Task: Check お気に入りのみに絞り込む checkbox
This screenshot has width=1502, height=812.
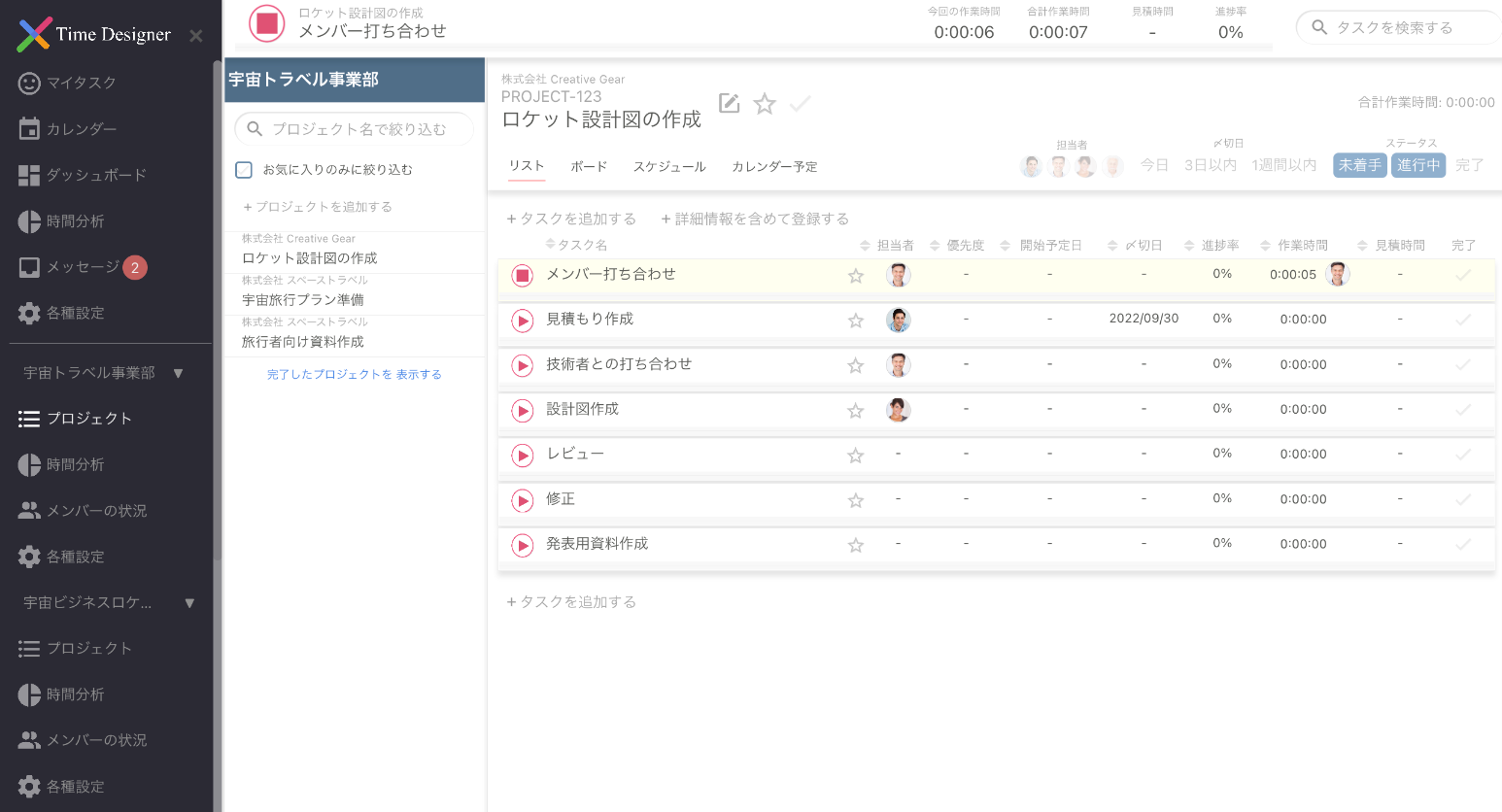Action: pyautogui.click(x=244, y=170)
